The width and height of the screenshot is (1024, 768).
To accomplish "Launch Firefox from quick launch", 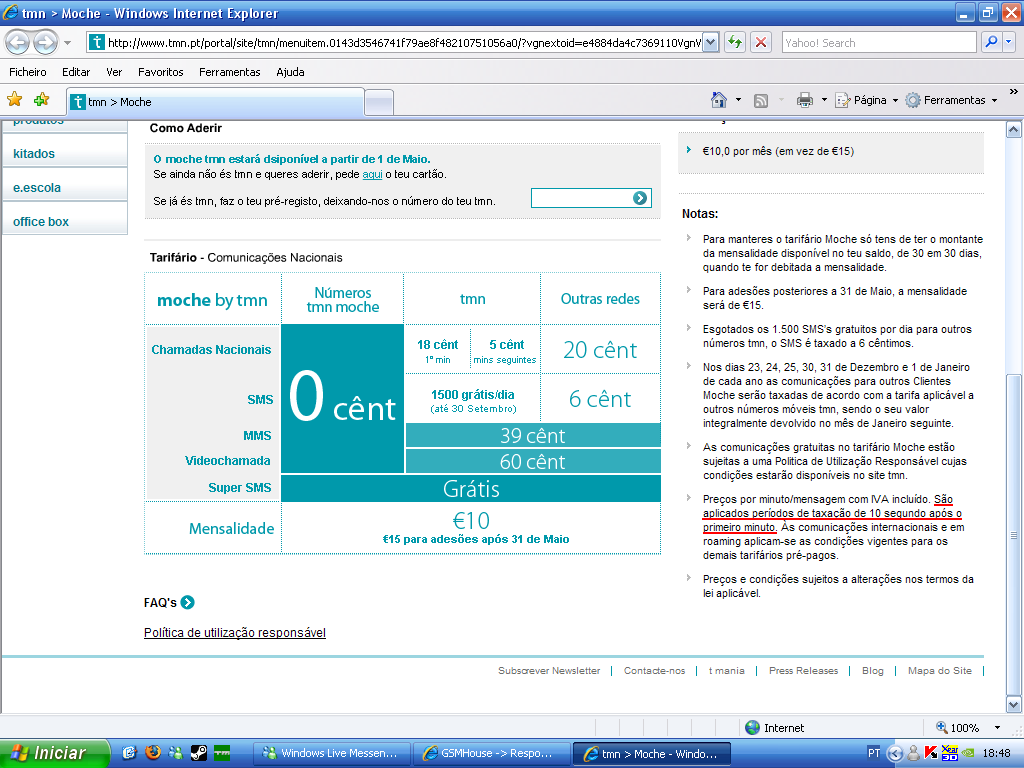I will point(153,753).
